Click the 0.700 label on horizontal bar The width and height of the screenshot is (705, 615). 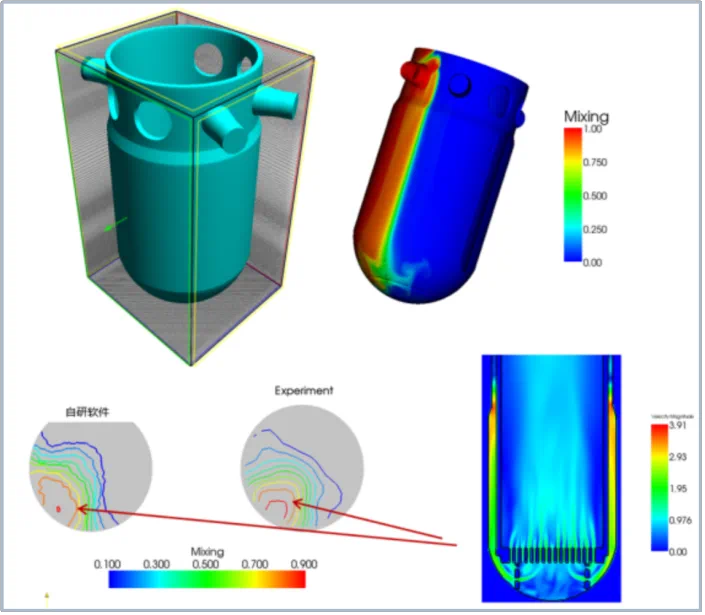tap(256, 565)
